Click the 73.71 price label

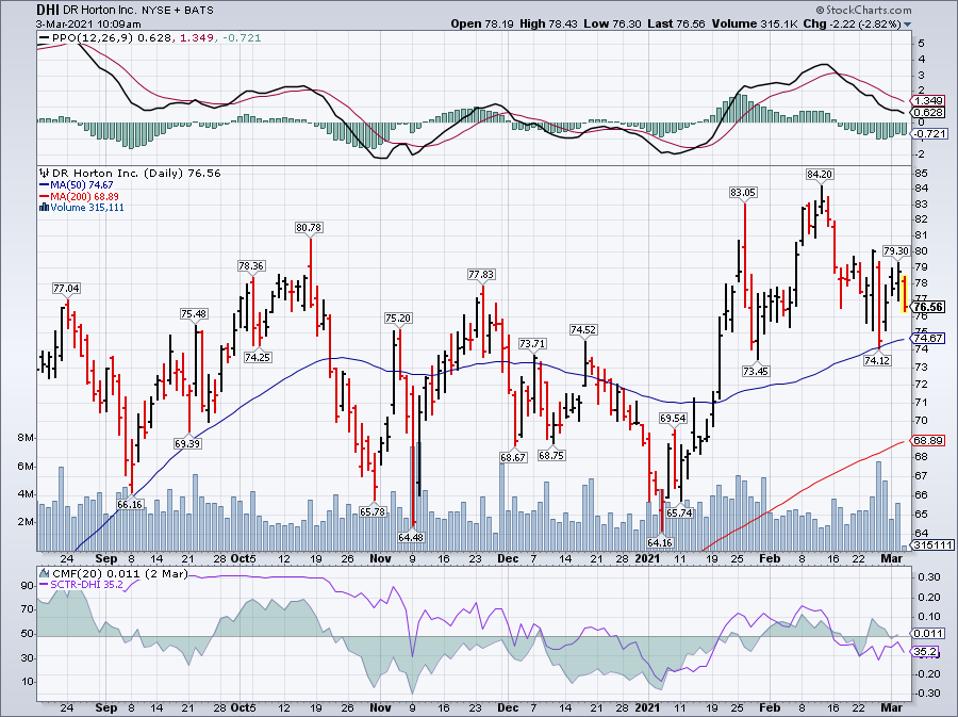532,344
